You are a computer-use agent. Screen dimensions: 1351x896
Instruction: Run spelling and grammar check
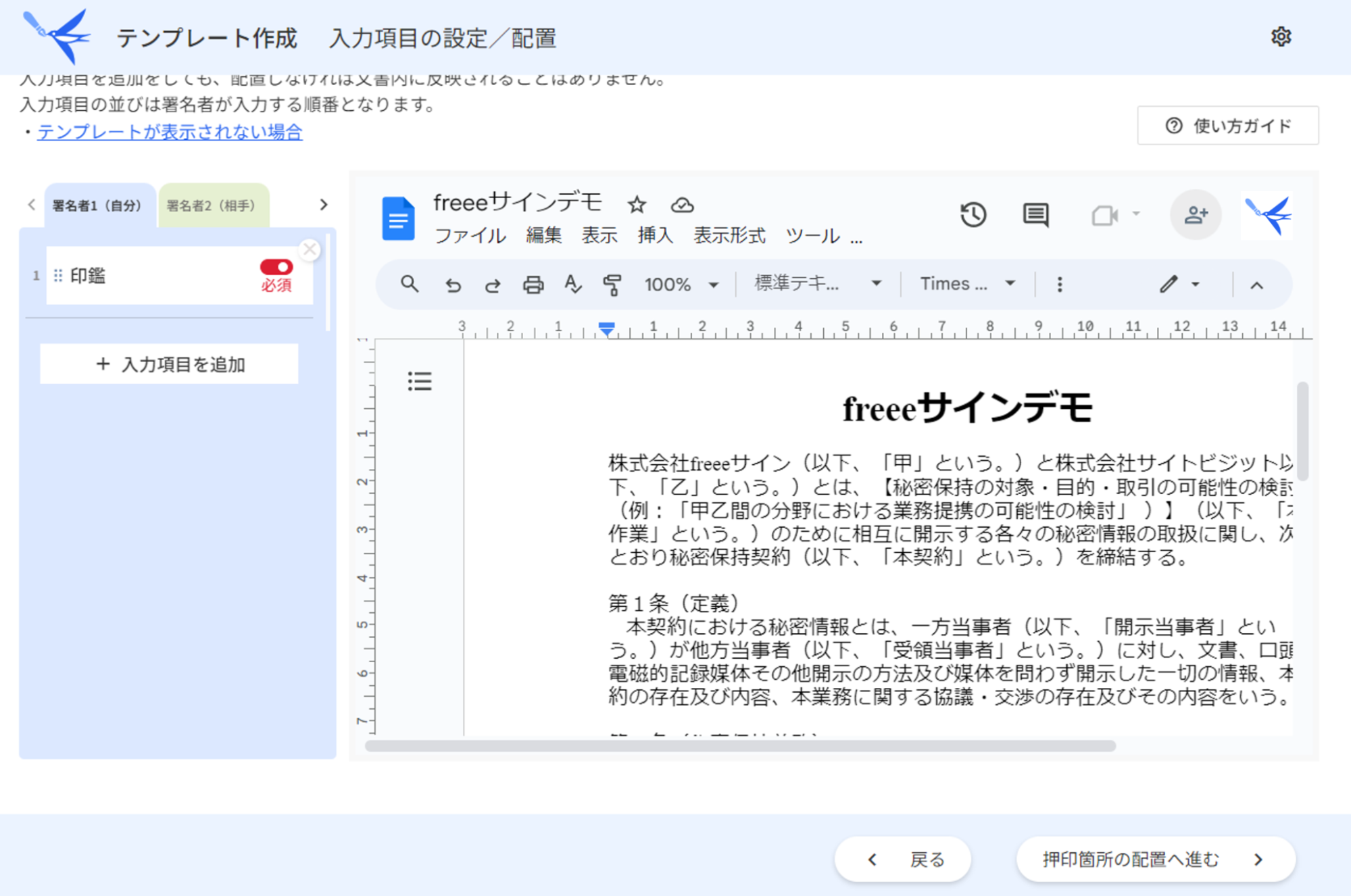point(573,284)
